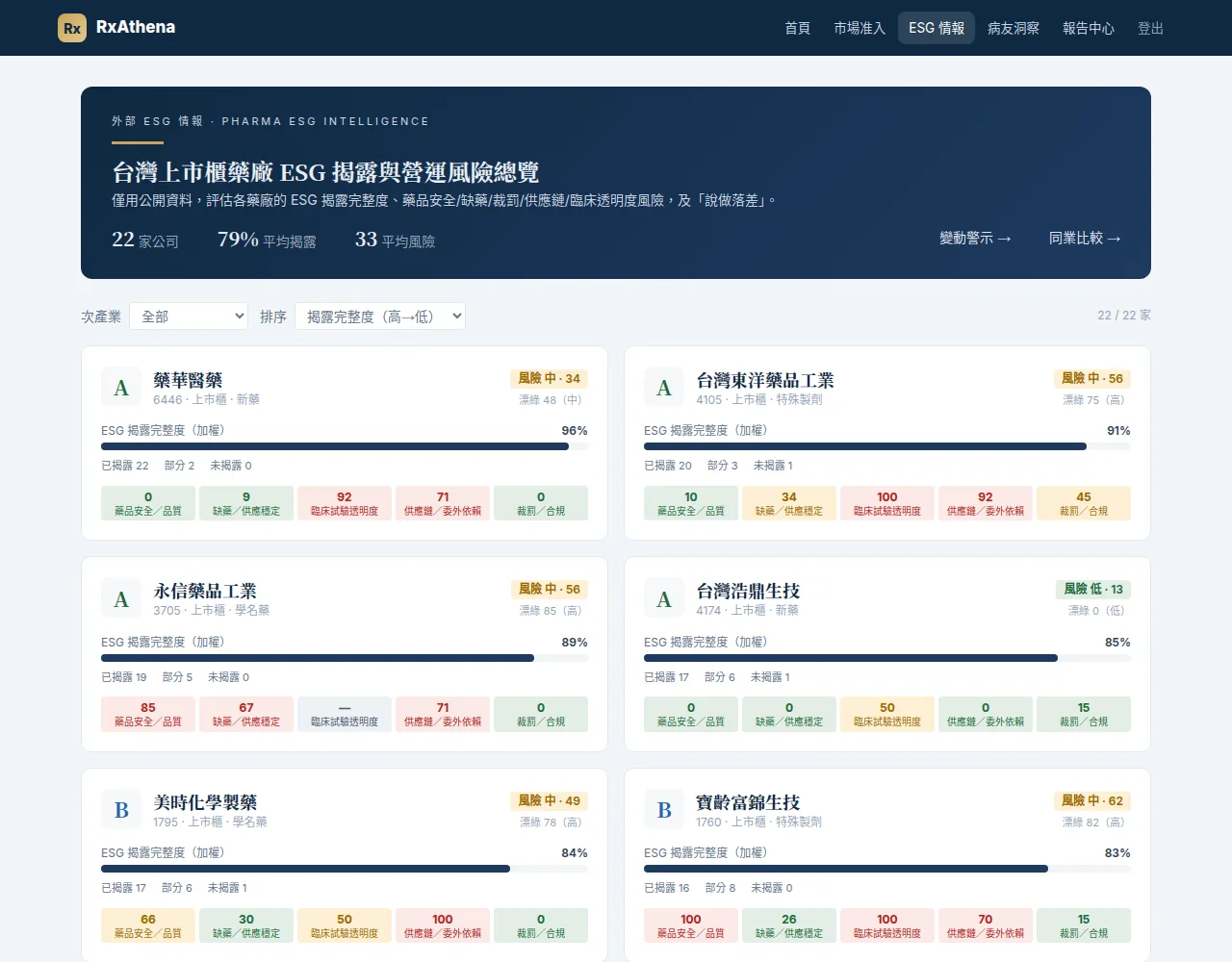Click the 登出 link
Image resolution: width=1232 pixels, height=962 pixels.
pos(1150,28)
